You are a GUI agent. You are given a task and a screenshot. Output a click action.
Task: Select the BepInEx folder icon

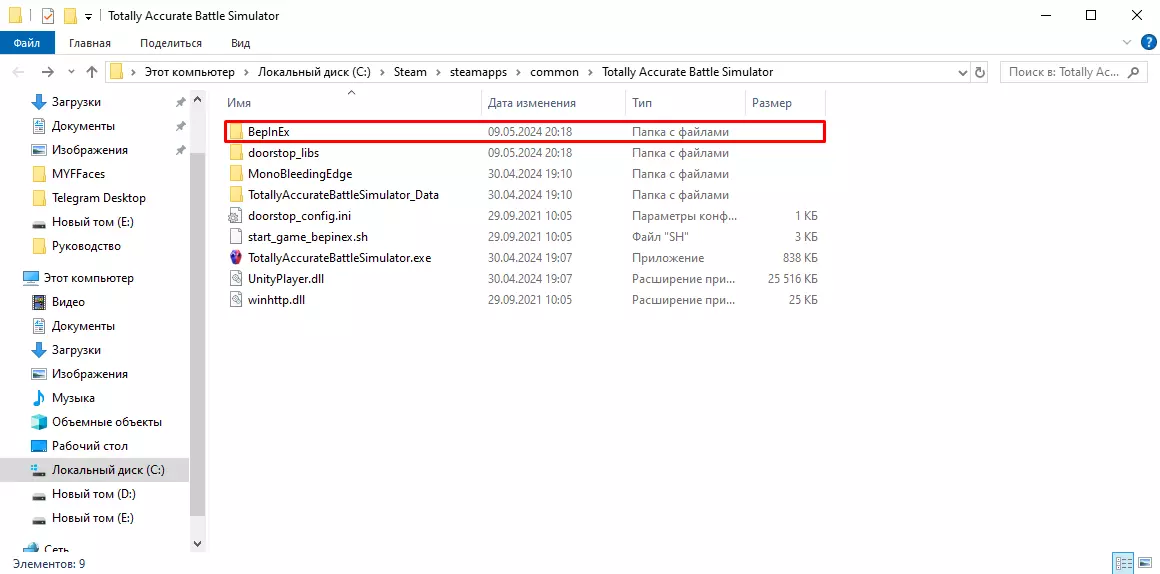click(x=236, y=132)
